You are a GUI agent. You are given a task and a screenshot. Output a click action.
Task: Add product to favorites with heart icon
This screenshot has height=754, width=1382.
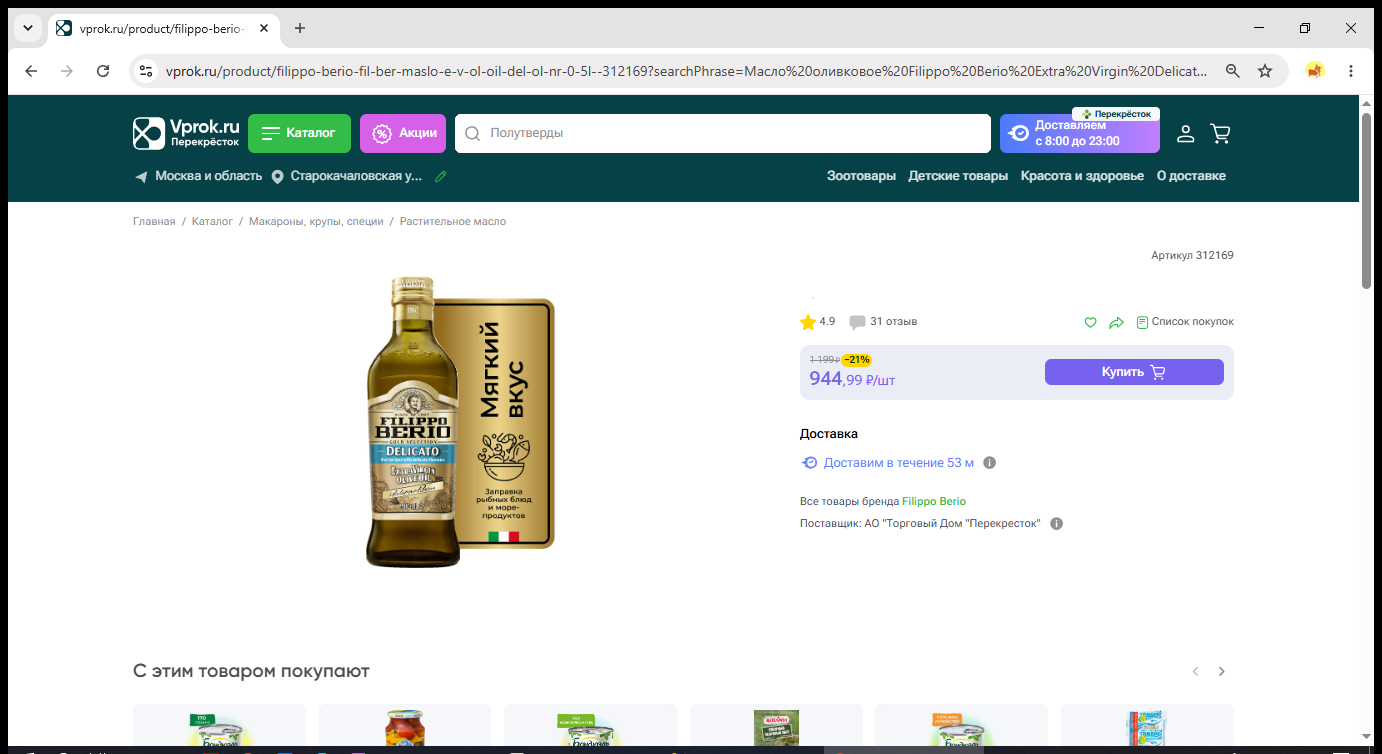[x=1091, y=322]
